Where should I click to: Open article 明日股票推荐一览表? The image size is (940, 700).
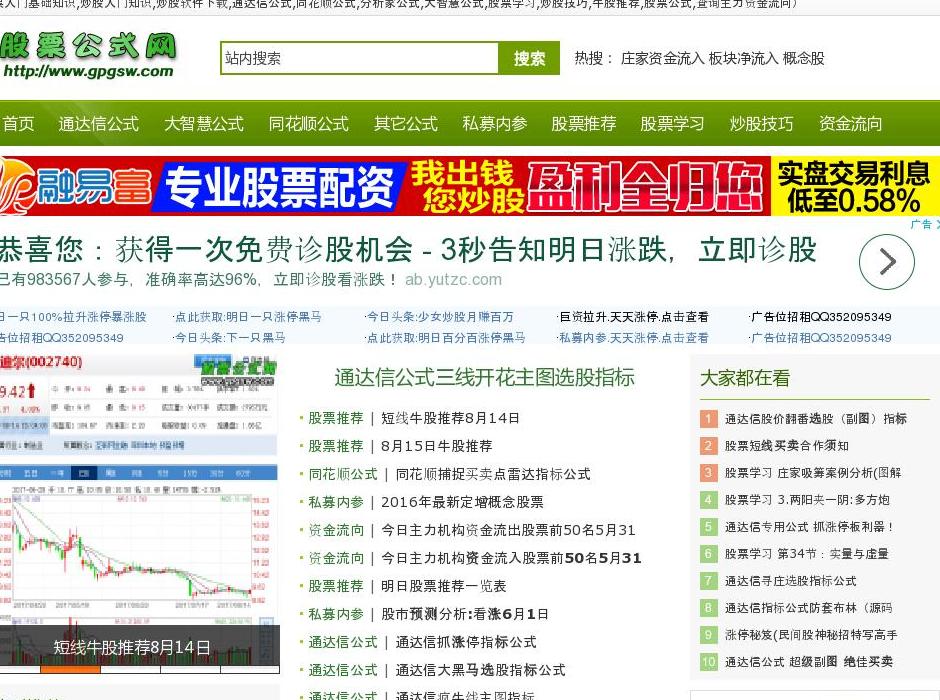(x=444, y=586)
